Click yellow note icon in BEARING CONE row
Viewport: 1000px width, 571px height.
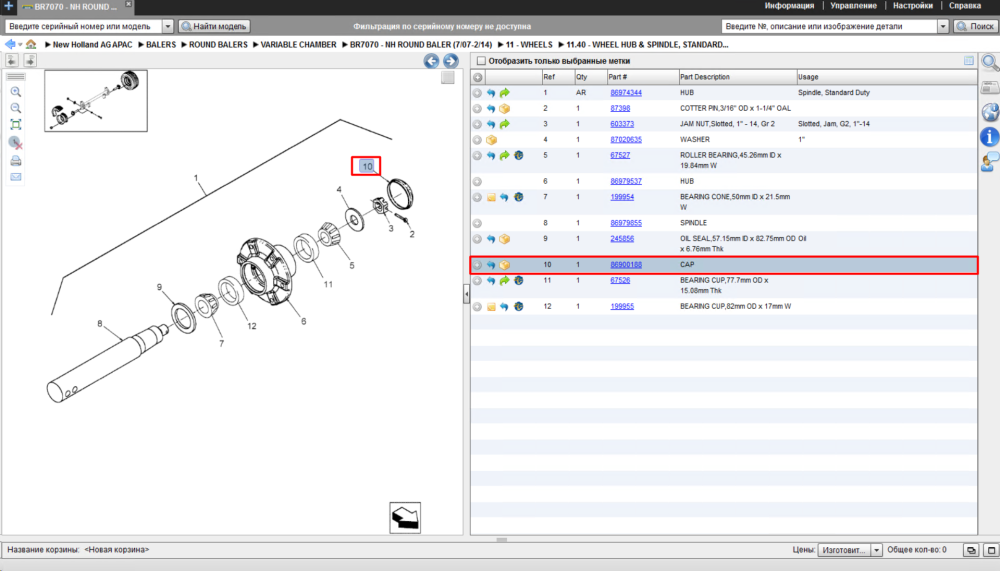pyautogui.click(x=491, y=198)
